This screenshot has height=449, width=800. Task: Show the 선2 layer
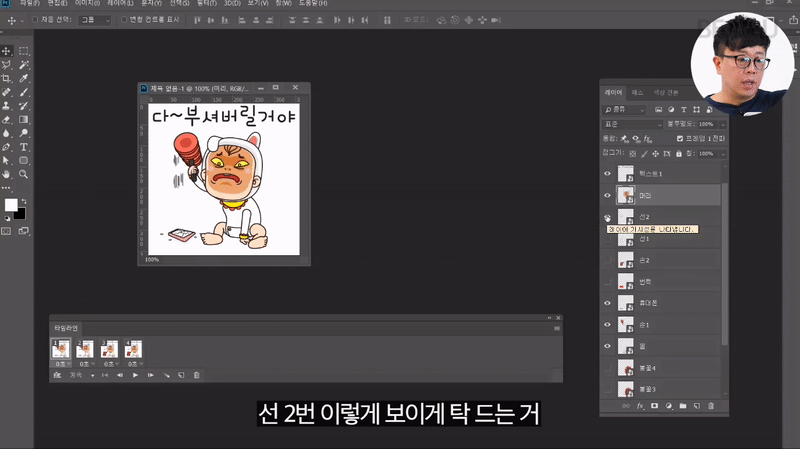click(x=607, y=217)
